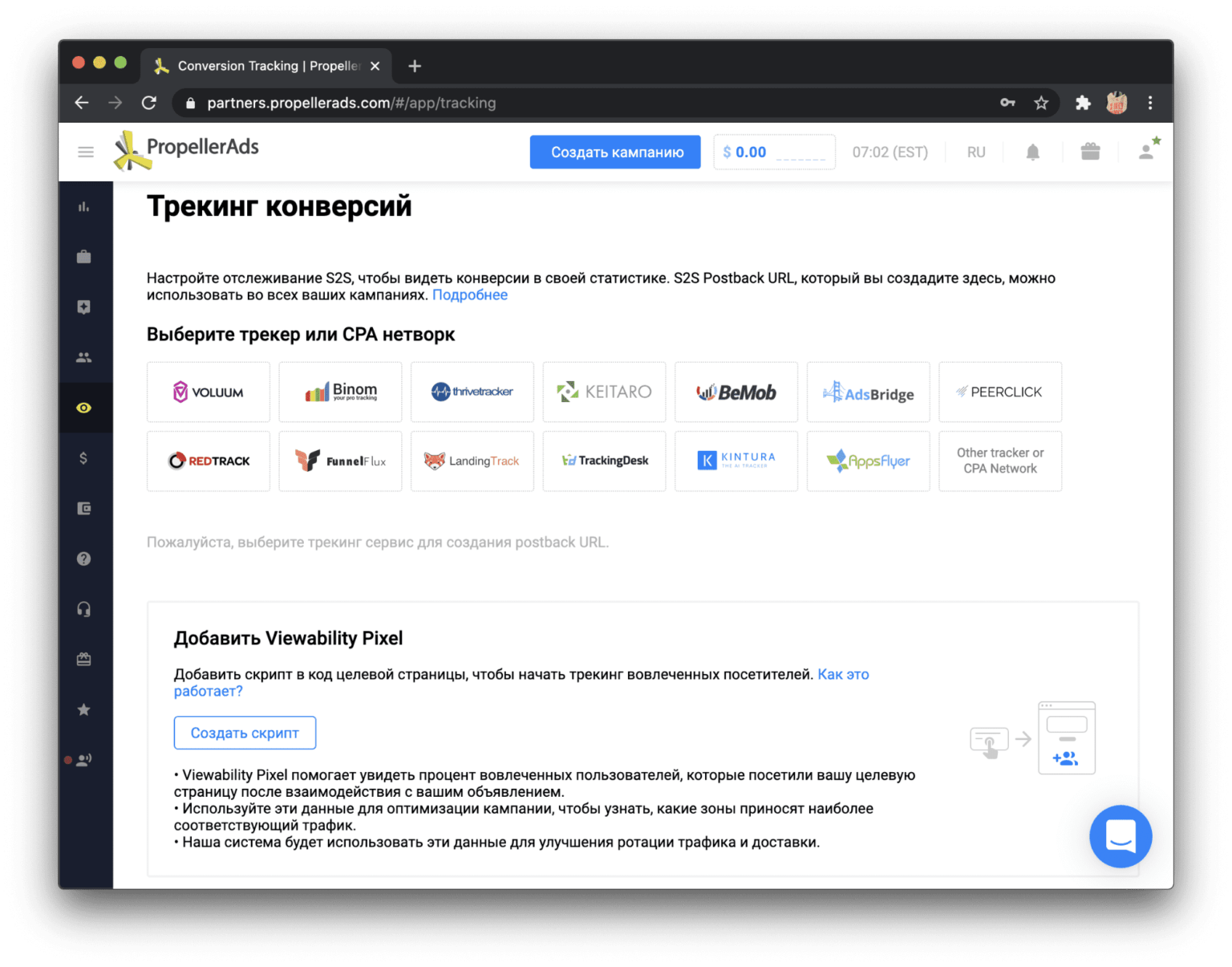Screen dimensions: 1232x967
Task: Select the Binom tracker
Action: [340, 392]
